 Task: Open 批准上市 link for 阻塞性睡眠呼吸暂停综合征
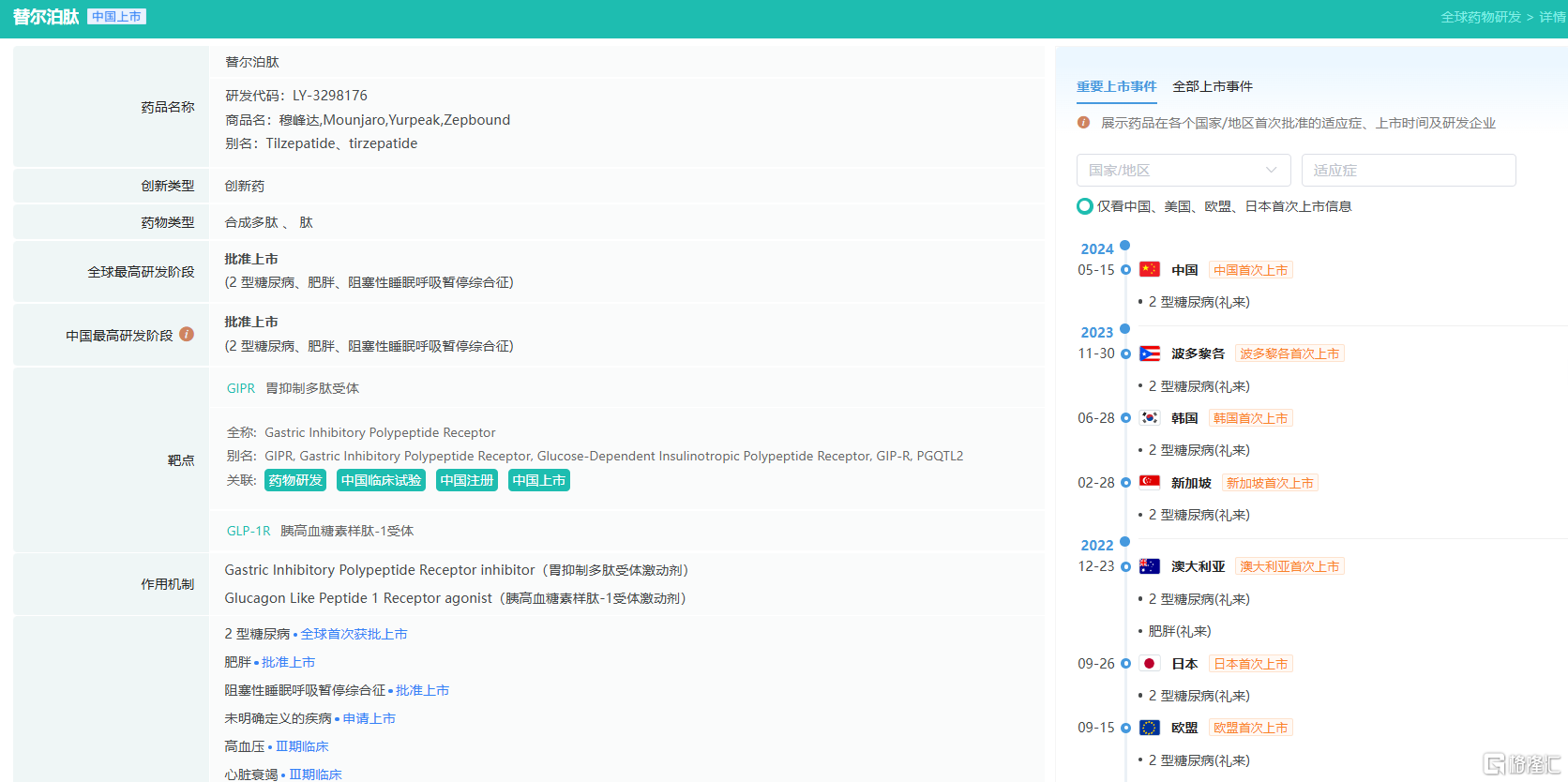coord(422,690)
